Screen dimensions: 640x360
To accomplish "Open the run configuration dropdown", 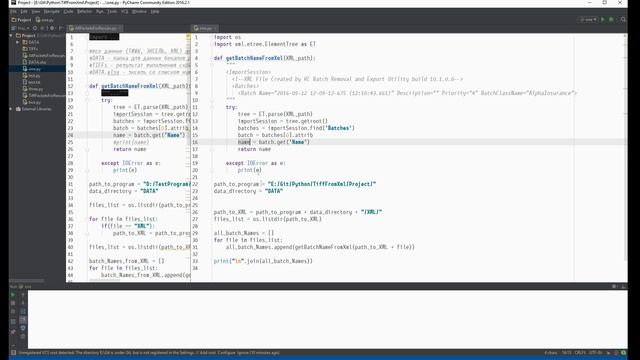I will click(588, 20).
